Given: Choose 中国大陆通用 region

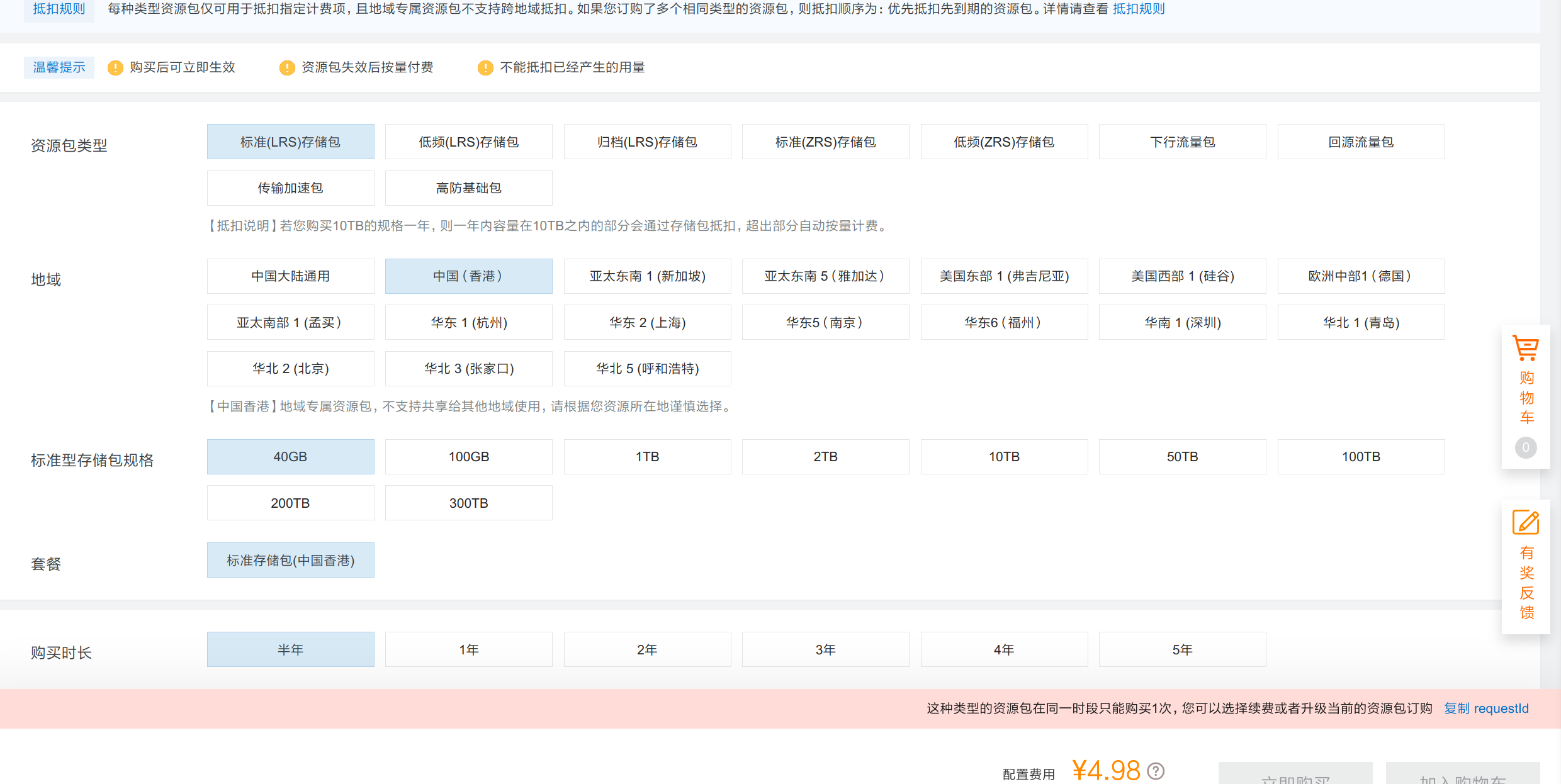Looking at the screenshot, I should point(290,276).
